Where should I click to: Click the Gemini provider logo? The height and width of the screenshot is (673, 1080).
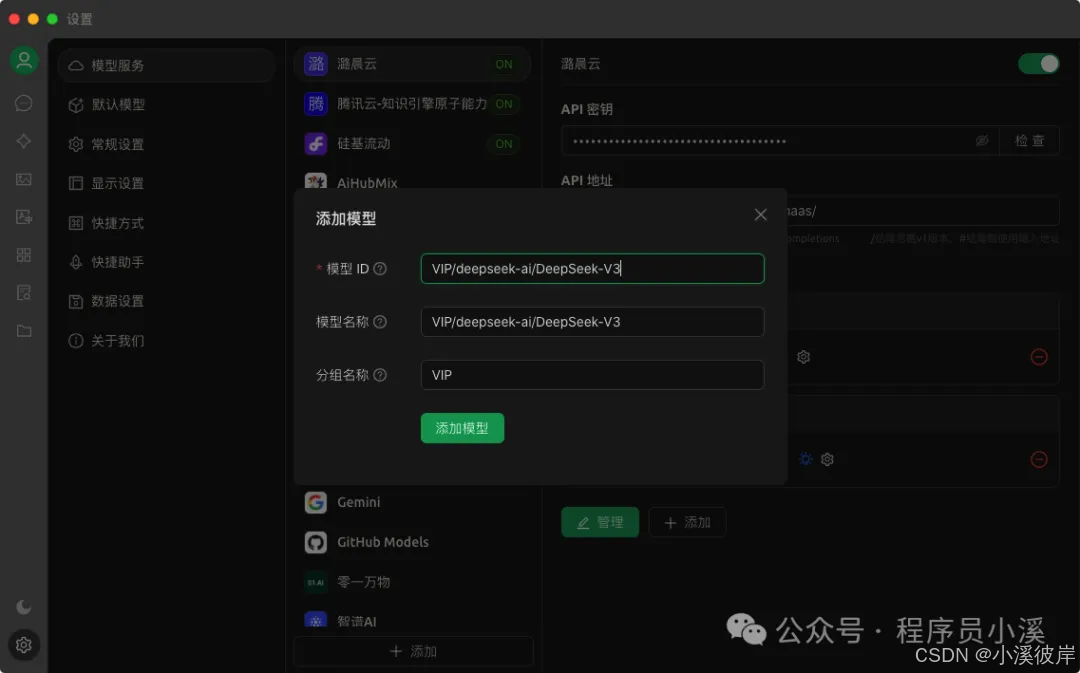click(316, 502)
